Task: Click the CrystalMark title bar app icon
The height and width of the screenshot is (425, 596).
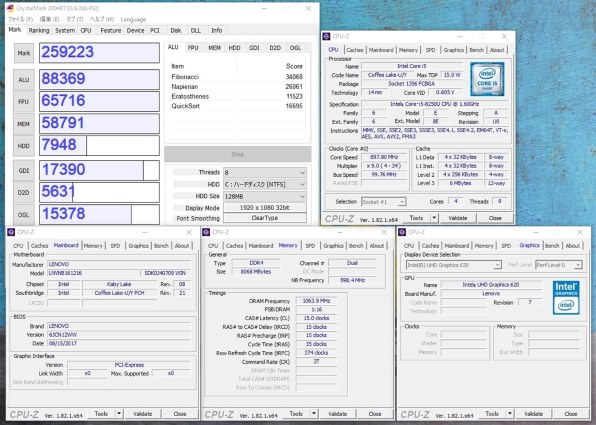Action: (10, 8)
